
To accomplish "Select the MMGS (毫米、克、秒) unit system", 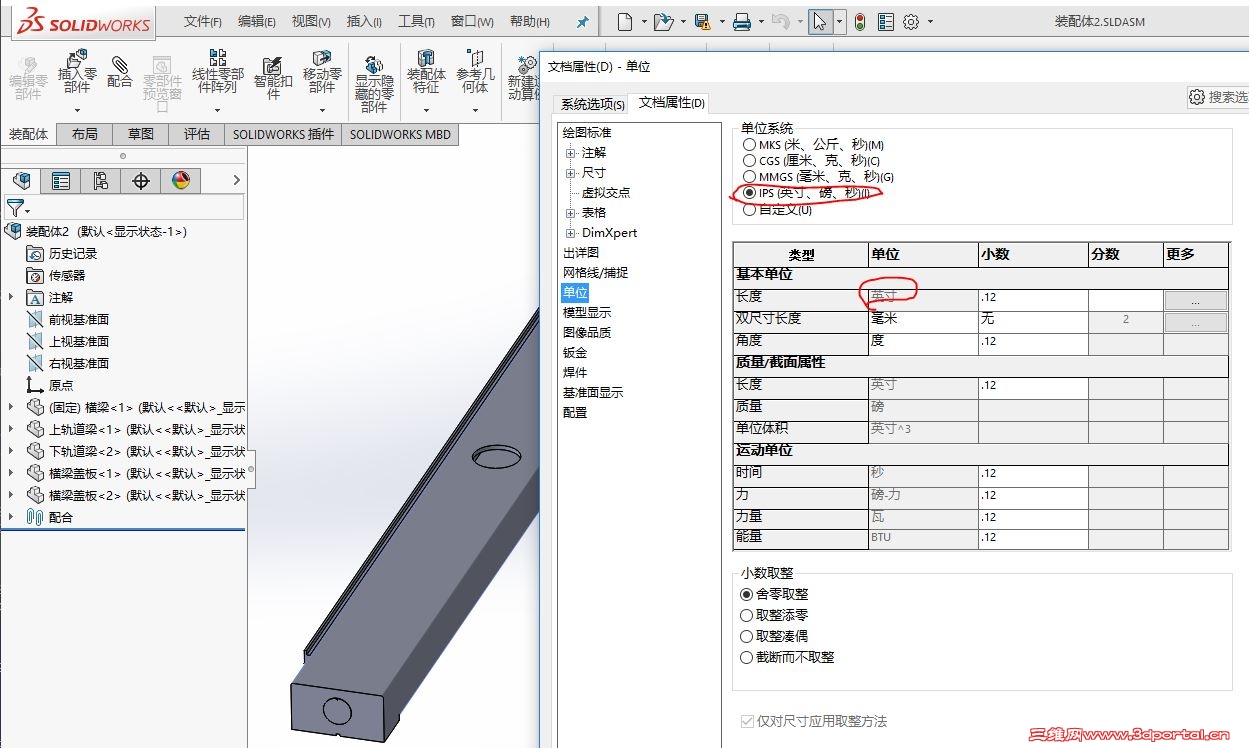I will 749,176.
